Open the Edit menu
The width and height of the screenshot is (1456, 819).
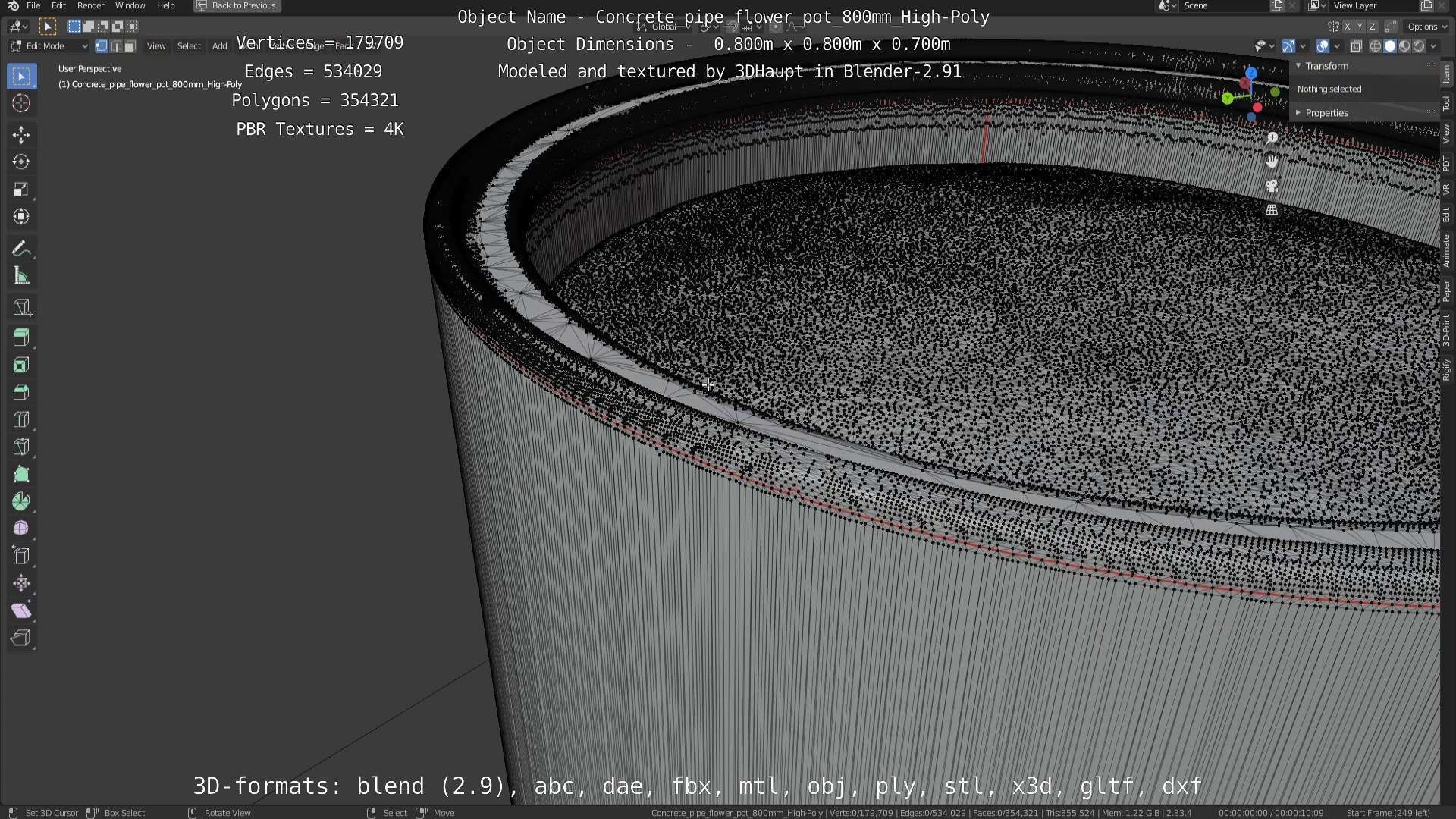coord(58,5)
